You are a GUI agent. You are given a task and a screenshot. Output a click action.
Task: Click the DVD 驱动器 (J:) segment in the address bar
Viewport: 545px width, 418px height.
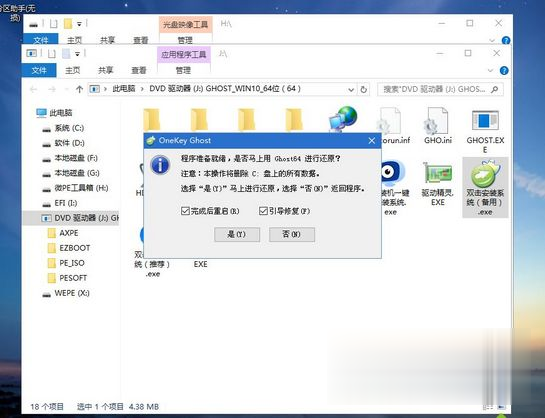[225, 89]
